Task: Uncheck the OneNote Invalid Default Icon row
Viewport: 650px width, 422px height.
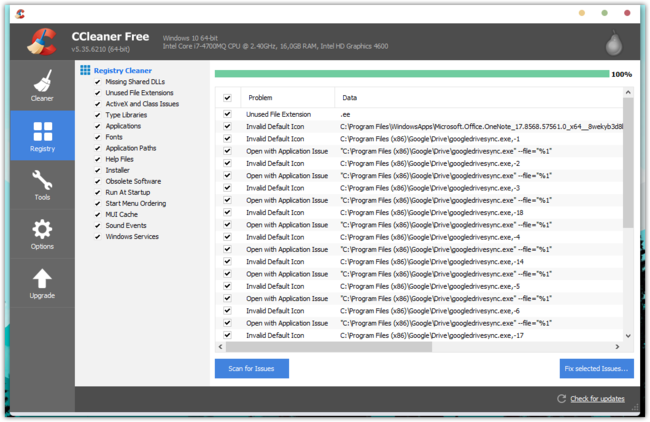Action: click(227, 126)
